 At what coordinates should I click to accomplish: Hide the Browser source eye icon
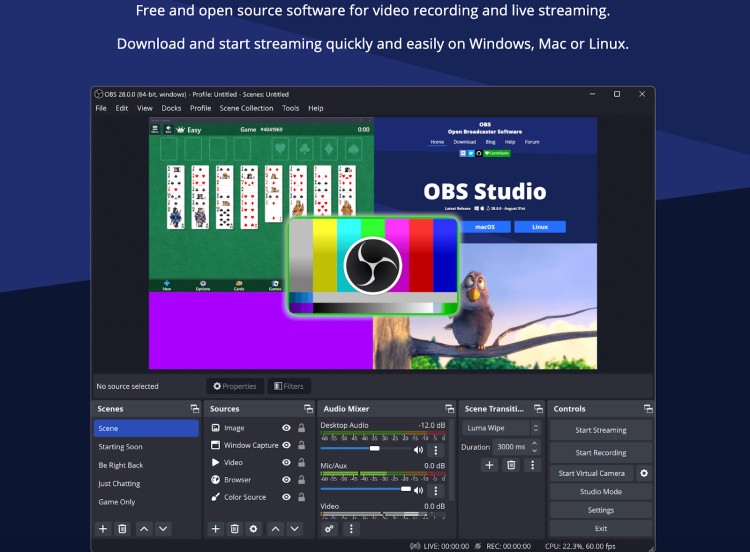point(286,479)
